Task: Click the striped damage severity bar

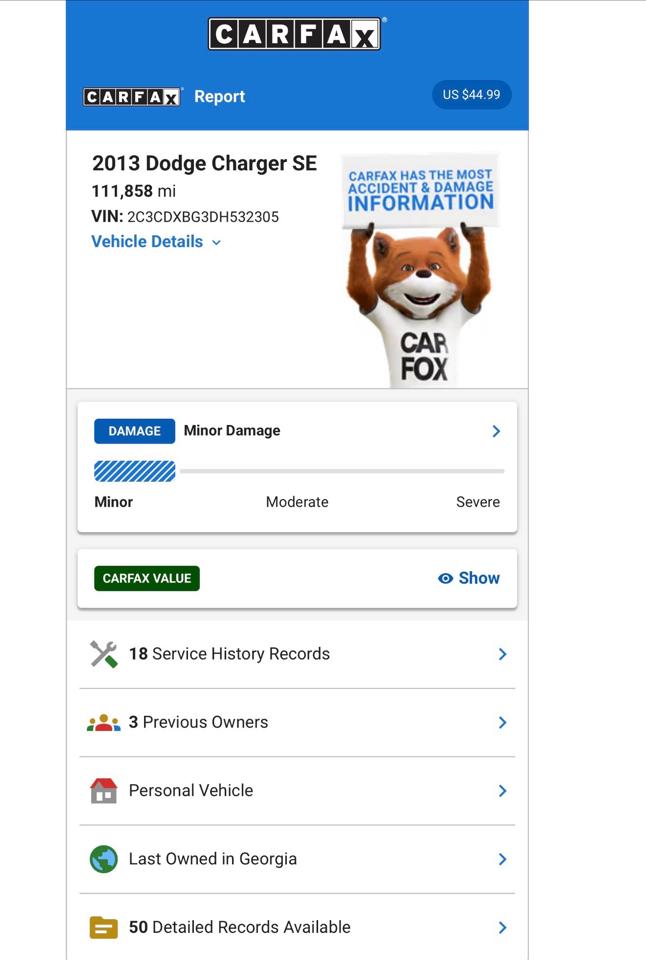Action: click(135, 471)
